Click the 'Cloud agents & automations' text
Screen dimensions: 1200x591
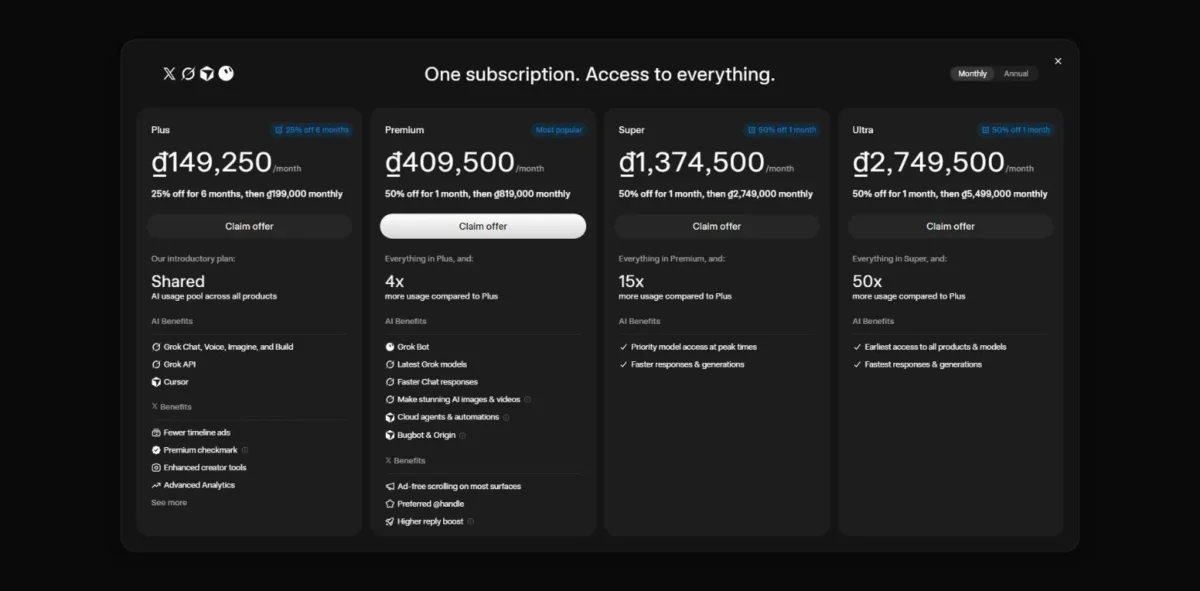pos(448,417)
